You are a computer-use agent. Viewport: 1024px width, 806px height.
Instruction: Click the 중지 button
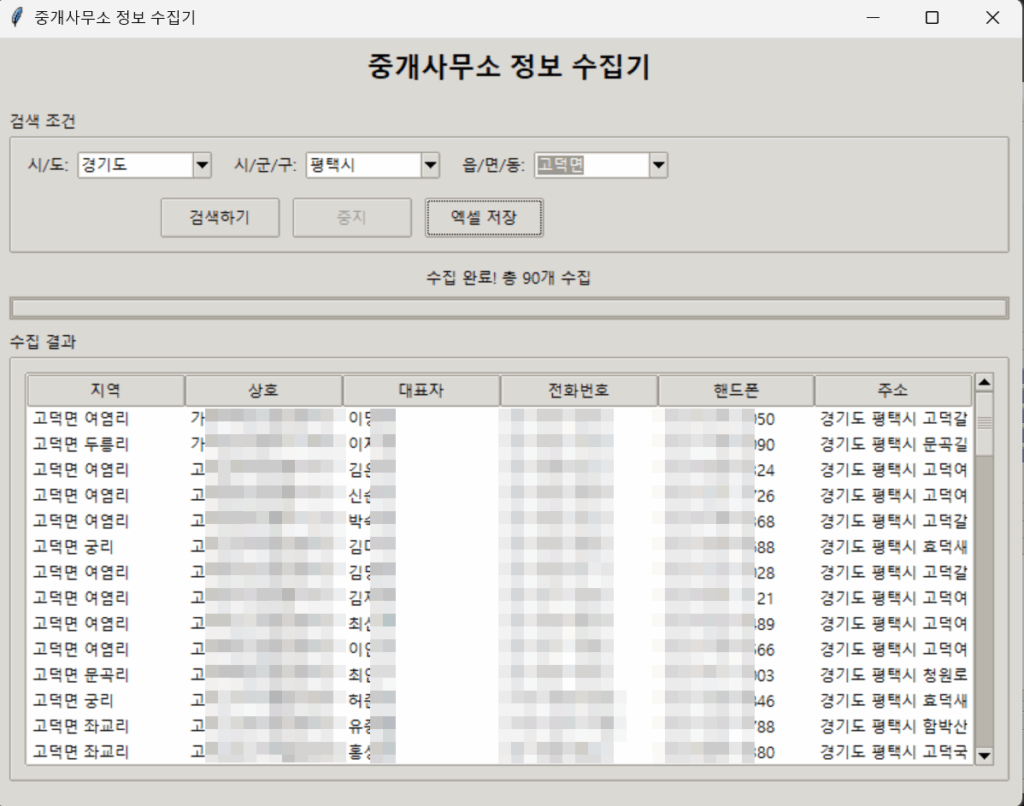point(351,217)
